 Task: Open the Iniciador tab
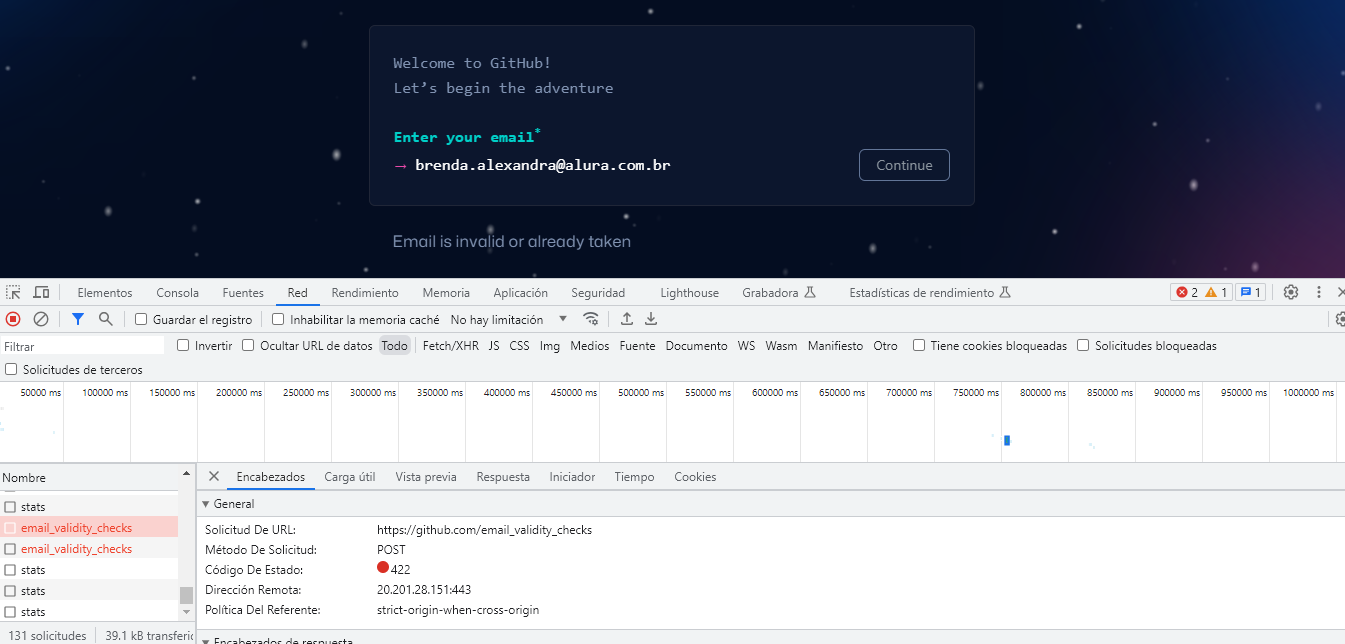tap(572, 477)
